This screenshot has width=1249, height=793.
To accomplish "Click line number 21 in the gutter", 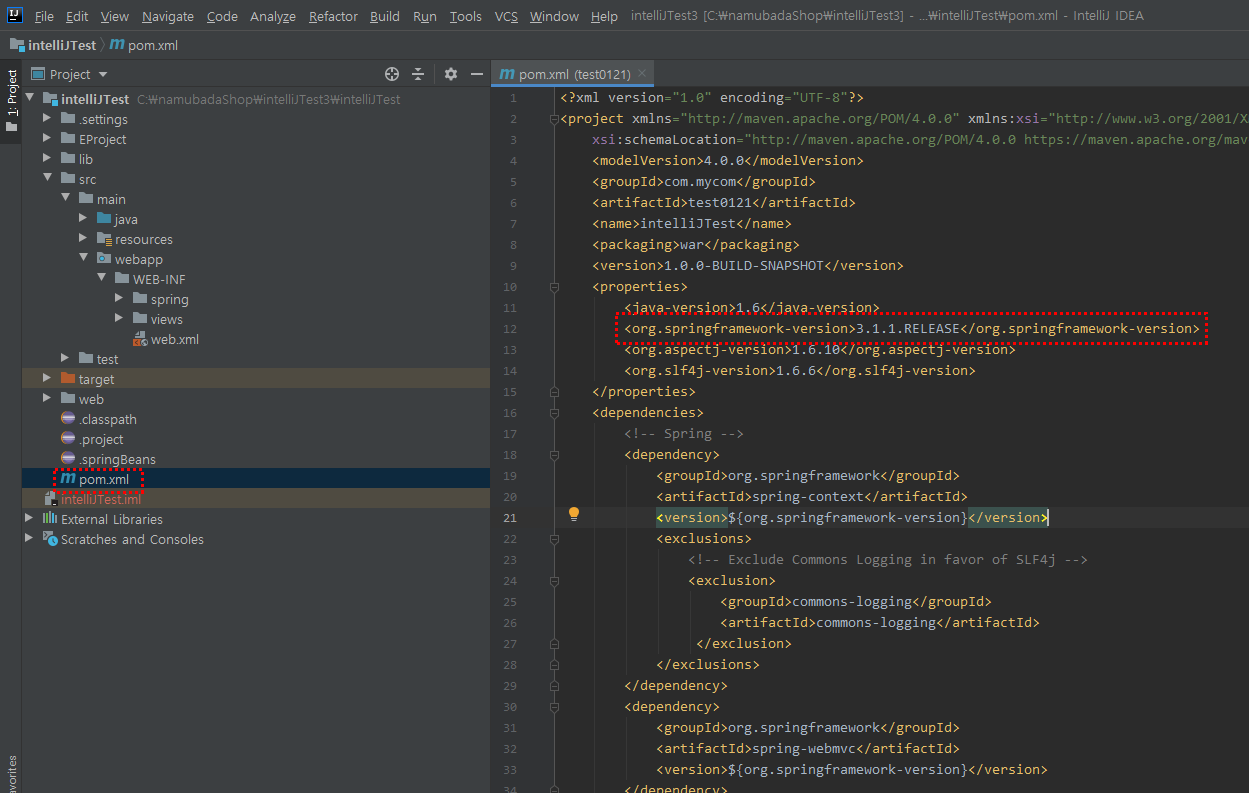I will 510,518.
